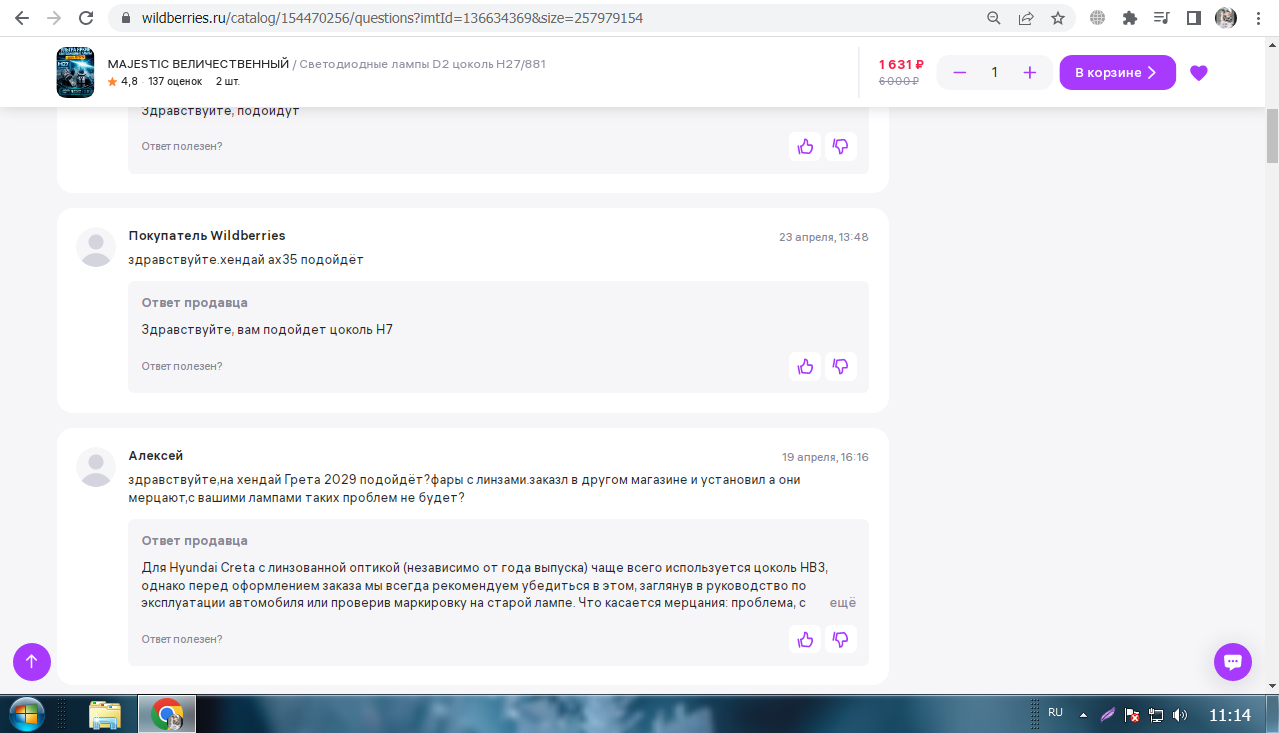Click the taskbar clock 11:14

coord(1230,715)
